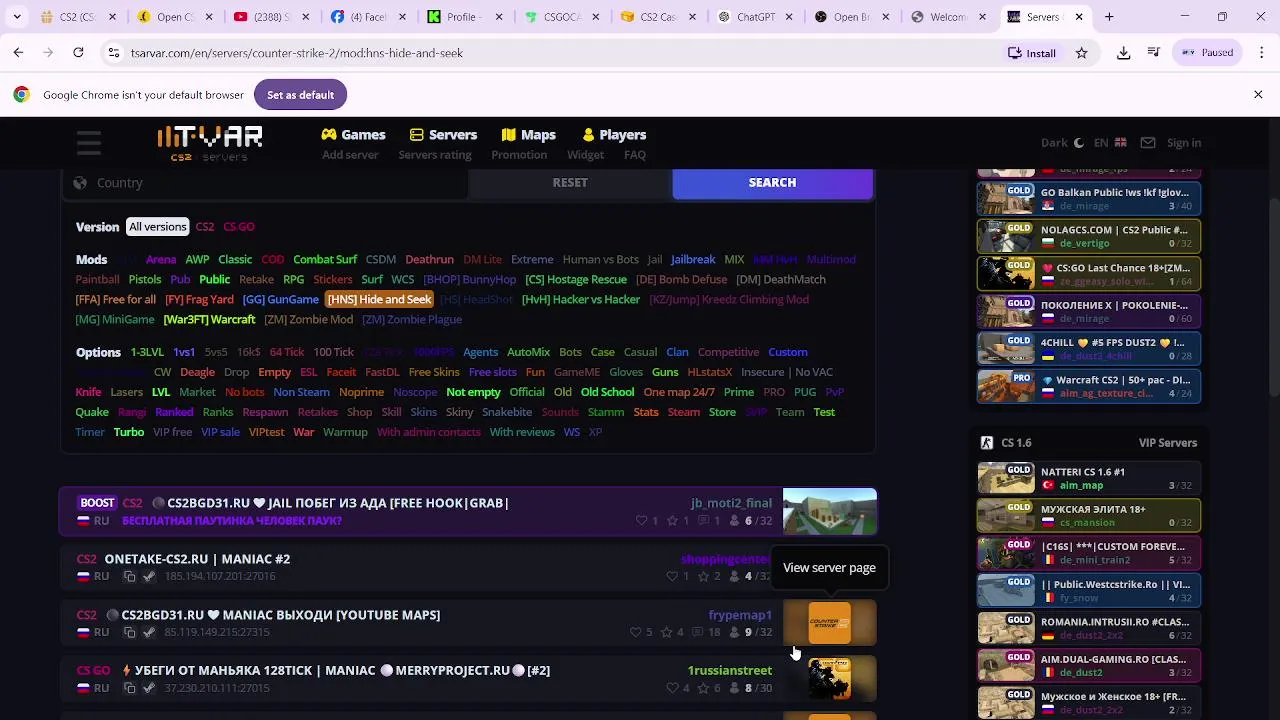Like the 1russianstreet server heart icon
Image resolution: width=1280 pixels, height=720 pixels.
coord(673,688)
